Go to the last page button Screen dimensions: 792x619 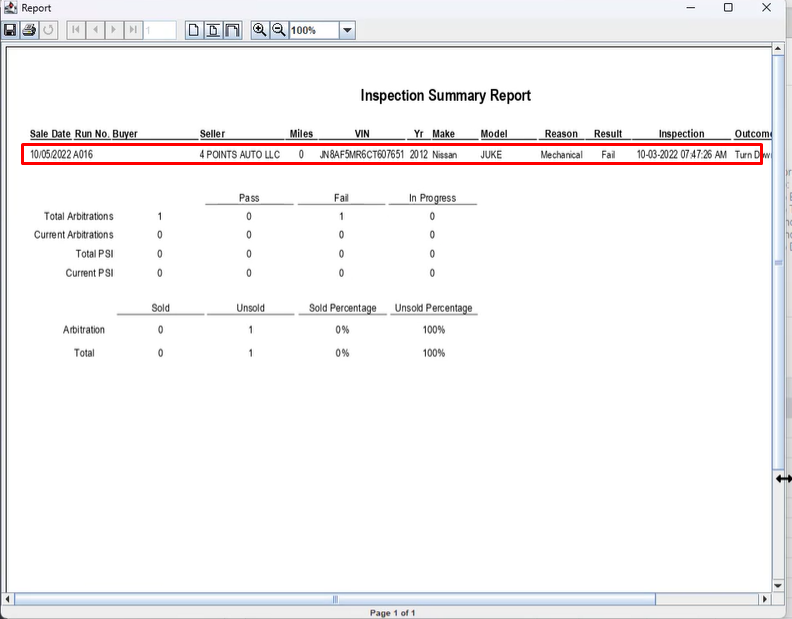point(133,30)
